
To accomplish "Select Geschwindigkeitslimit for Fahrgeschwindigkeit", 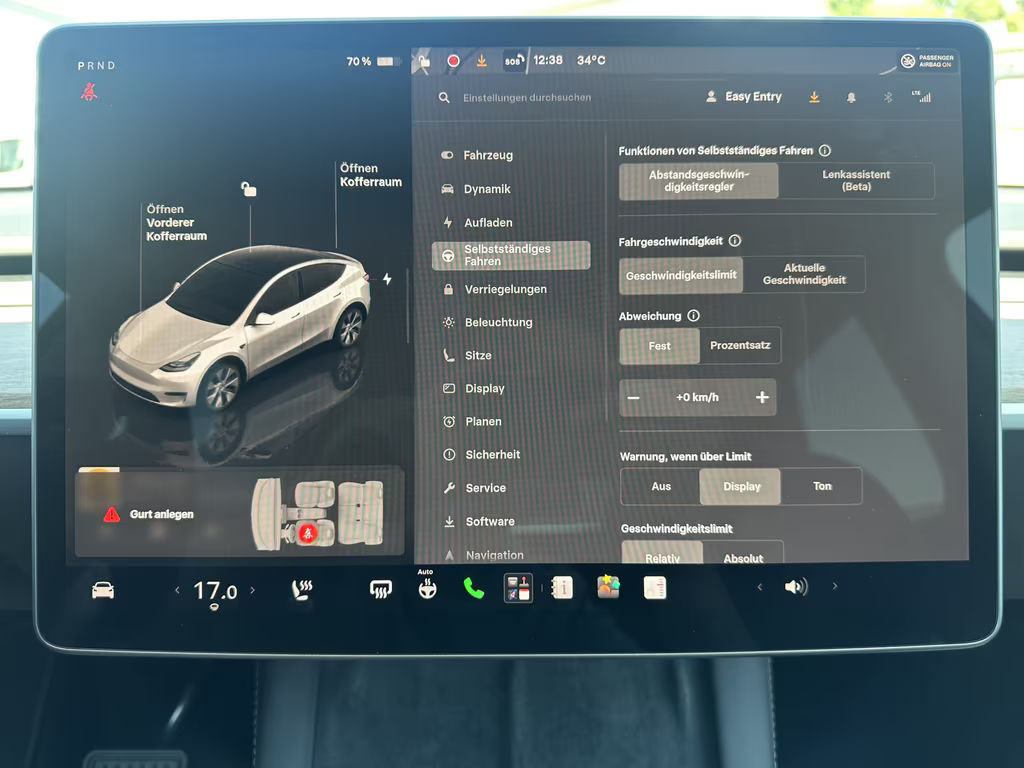I will click(680, 275).
